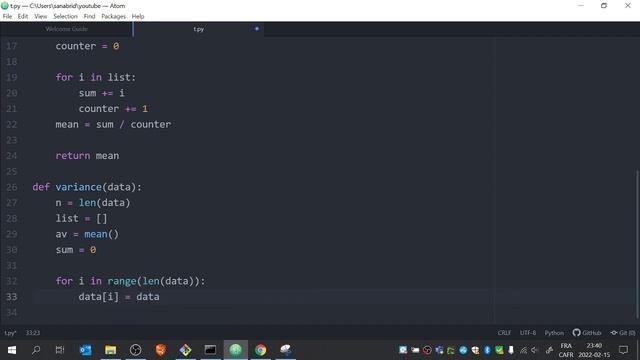Open Task View in taskbar
Image resolution: width=640 pixels, height=360 pixels.
pos(60,350)
